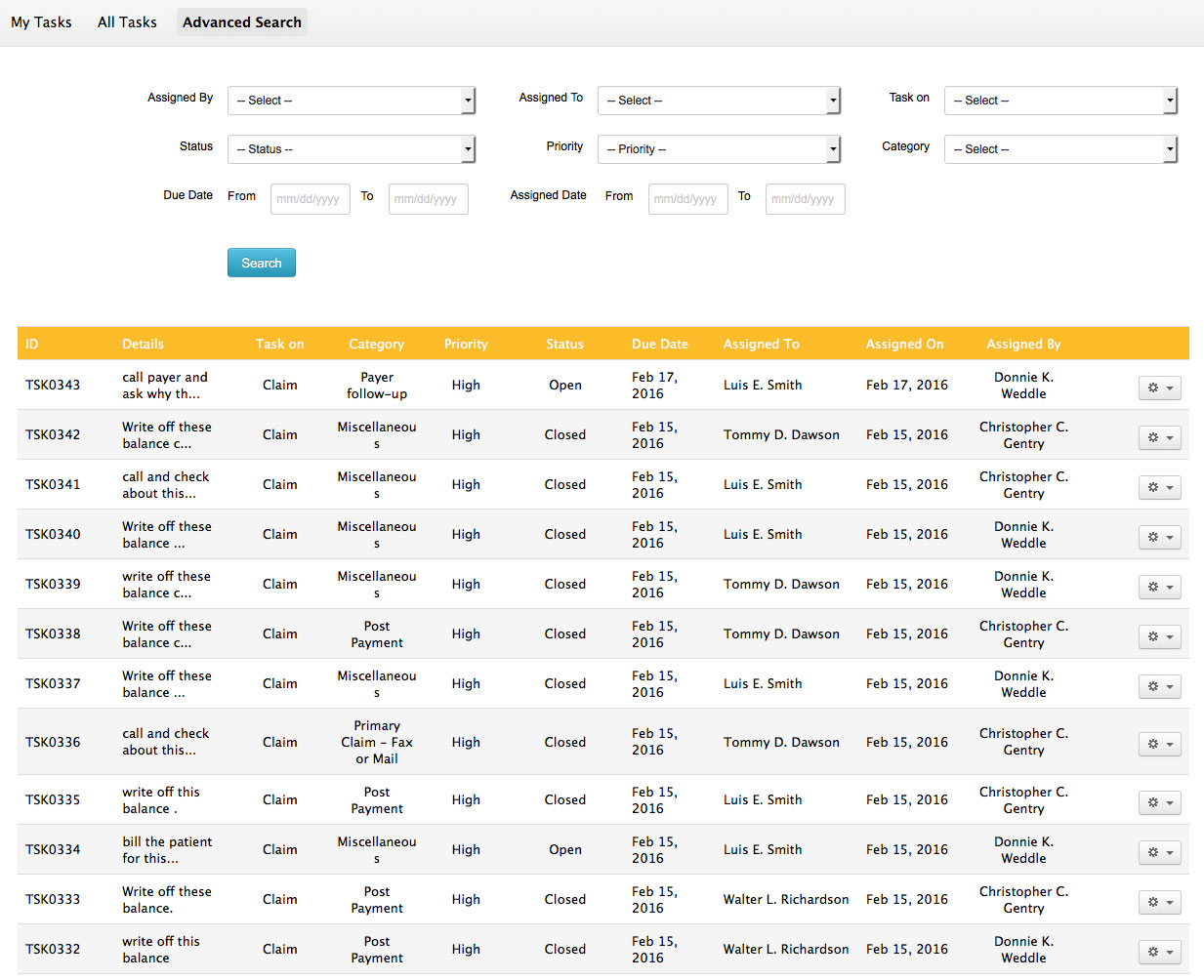Open the actions gear for task TSK0336
This screenshot has height=980, width=1204.
click(1158, 744)
